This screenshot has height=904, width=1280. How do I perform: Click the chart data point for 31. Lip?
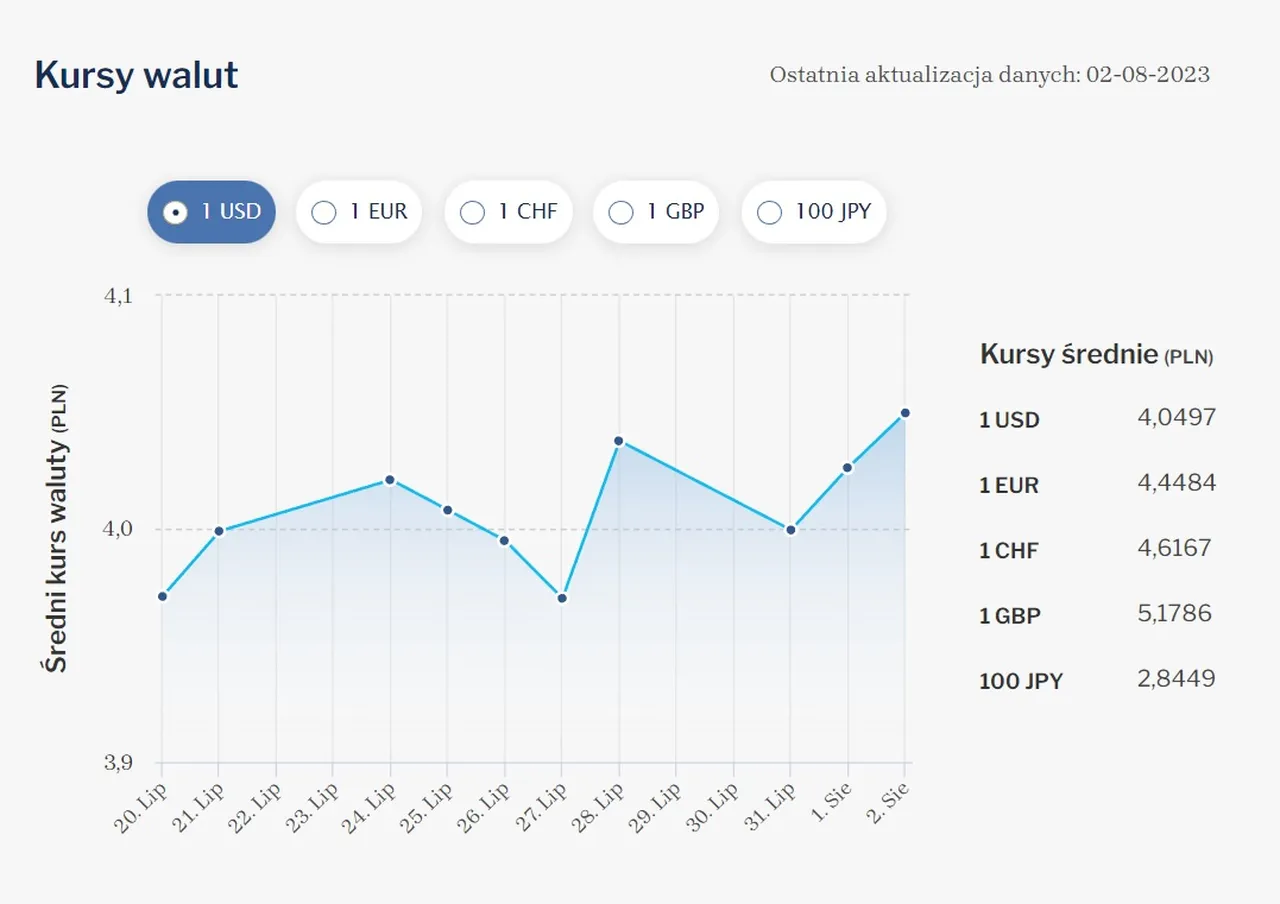(790, 530)
